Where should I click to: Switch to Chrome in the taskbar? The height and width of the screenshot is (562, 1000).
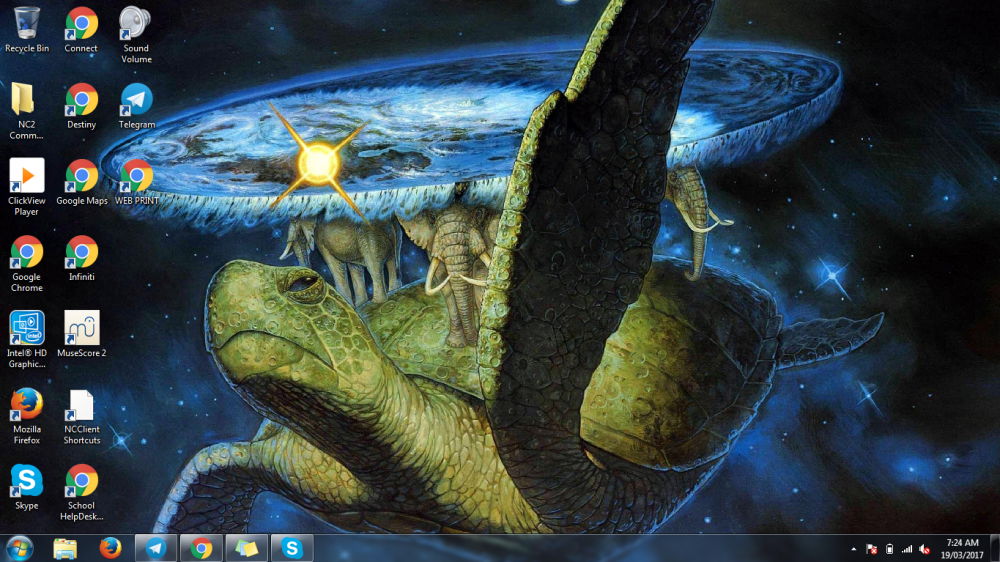click(201, 548)
